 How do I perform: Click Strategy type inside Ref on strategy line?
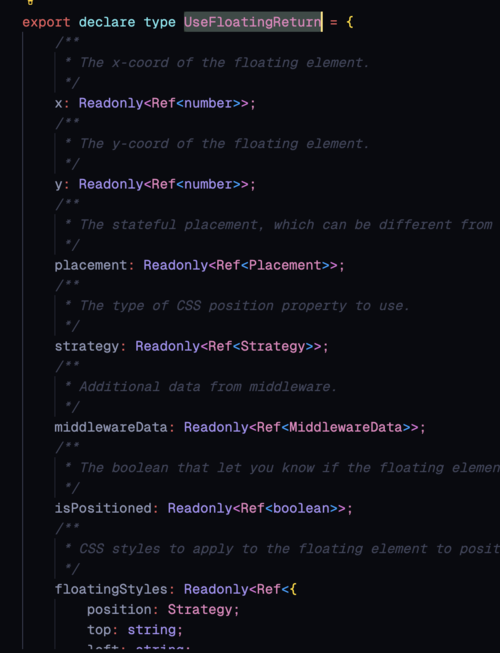point(273,346)
